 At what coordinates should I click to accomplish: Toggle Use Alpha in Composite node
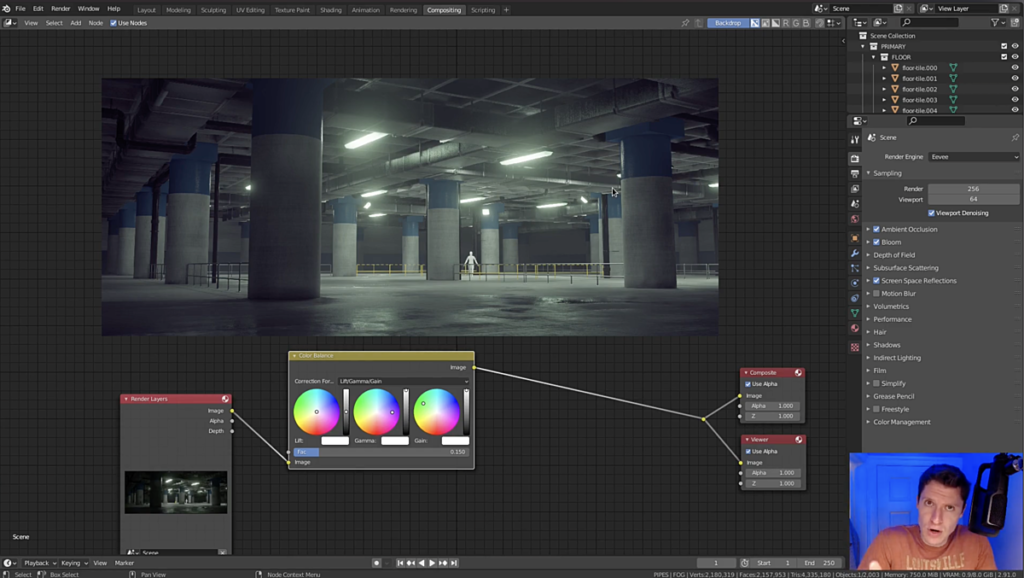click(748, 384)
